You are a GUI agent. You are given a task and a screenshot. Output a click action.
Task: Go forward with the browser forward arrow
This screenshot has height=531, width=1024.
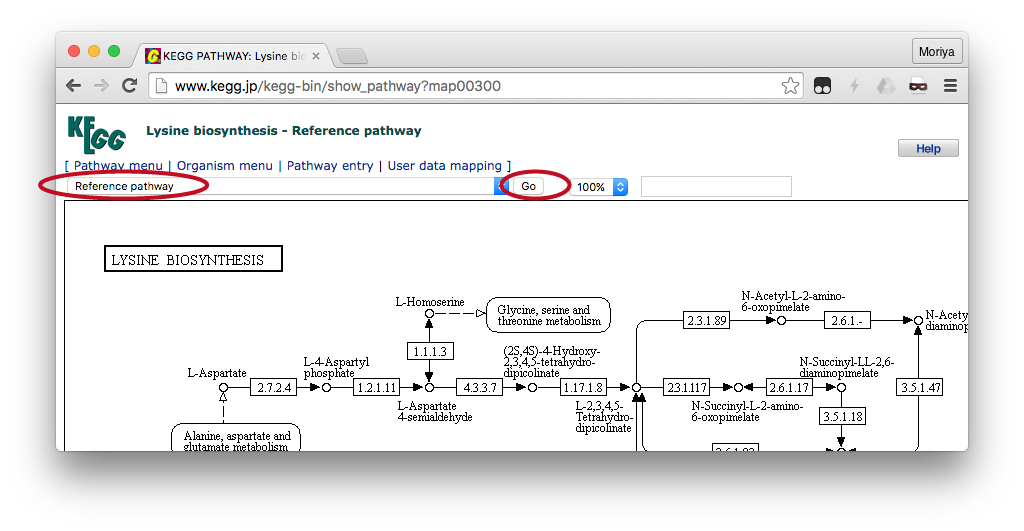click(101, 86)
